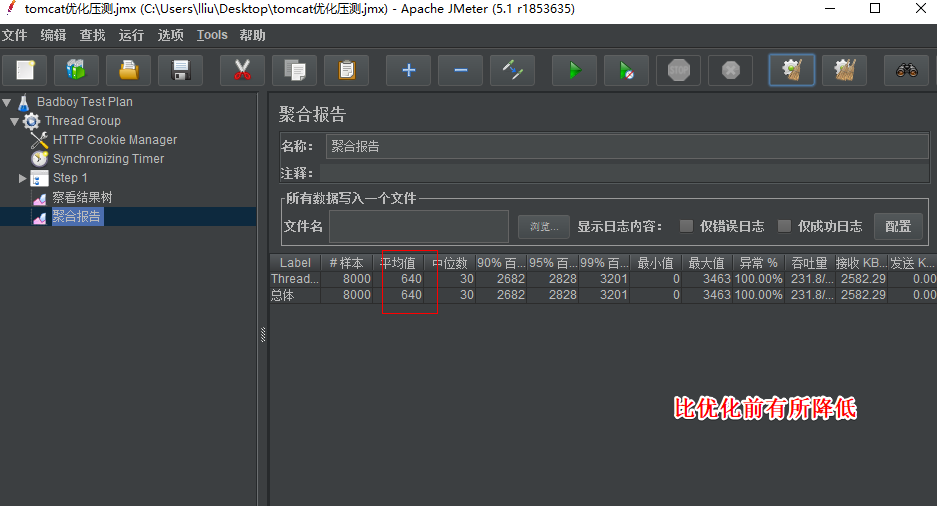Open the Templates toolbar icon

[76, 70]
